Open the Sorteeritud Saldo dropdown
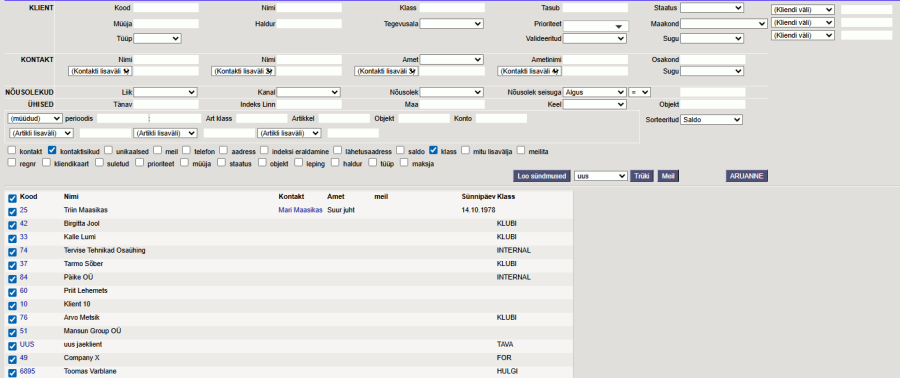900x378 pixels. (711, 120)
